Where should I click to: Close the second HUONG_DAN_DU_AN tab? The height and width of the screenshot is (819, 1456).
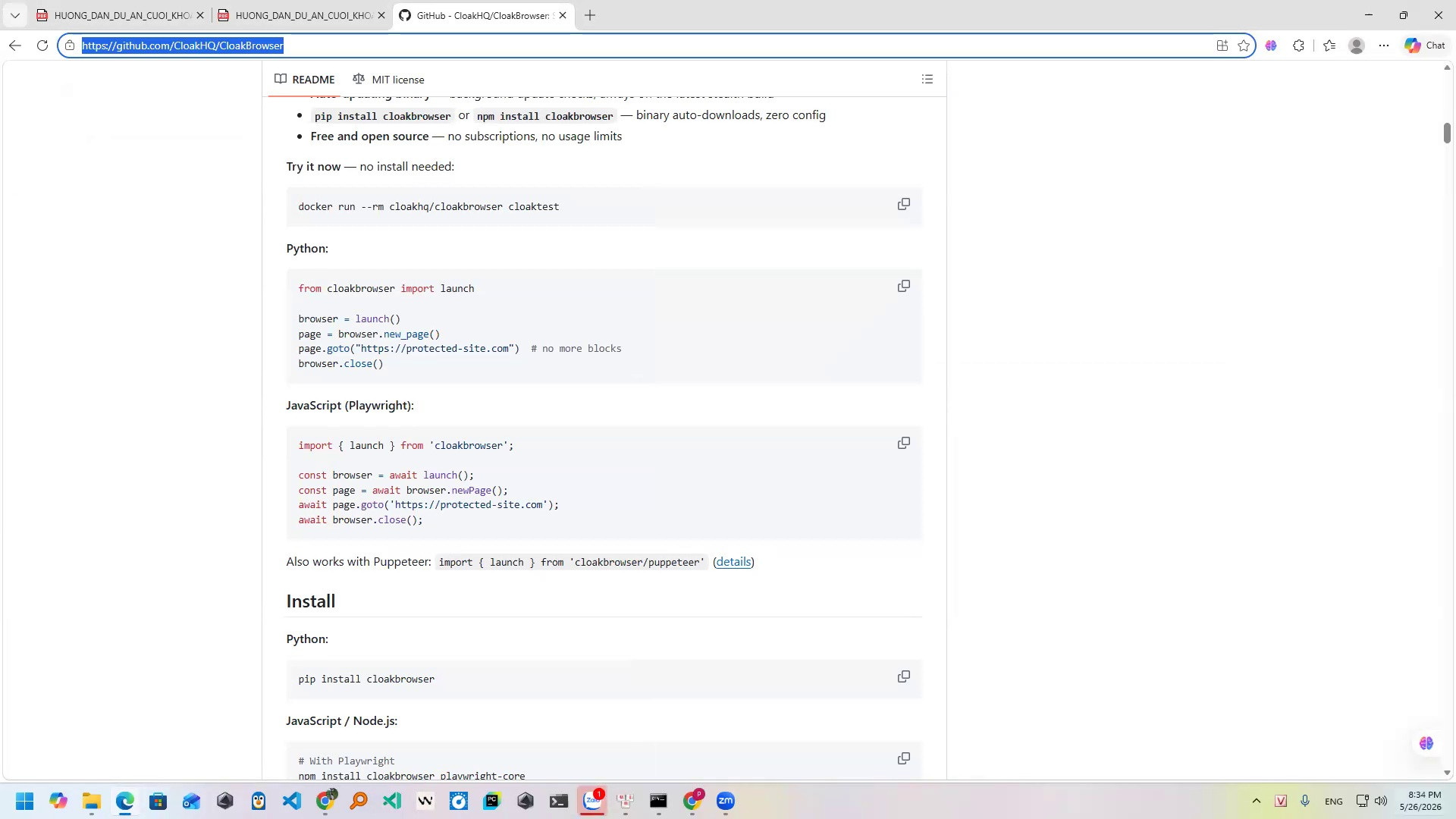381,15
